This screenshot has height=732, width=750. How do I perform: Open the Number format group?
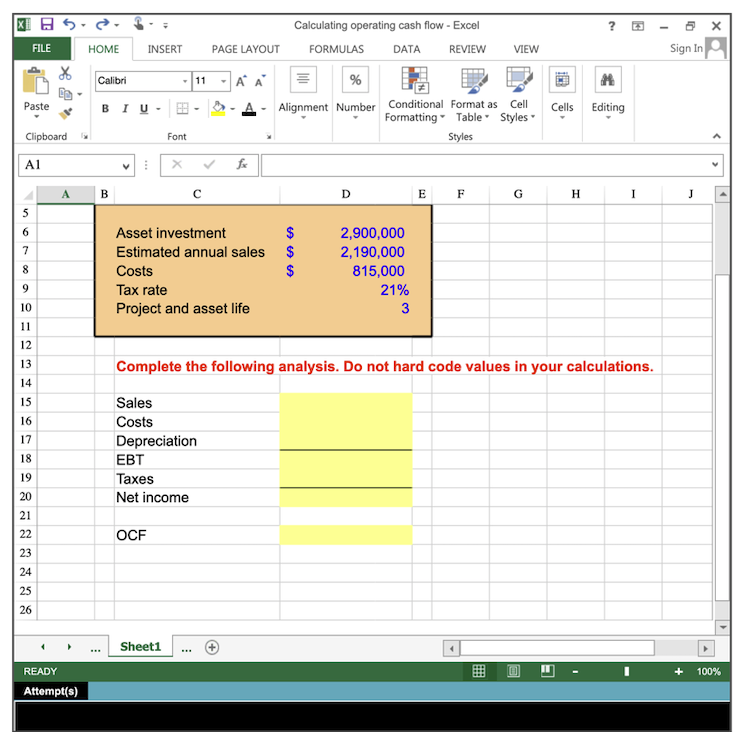(x=355, y=93)
